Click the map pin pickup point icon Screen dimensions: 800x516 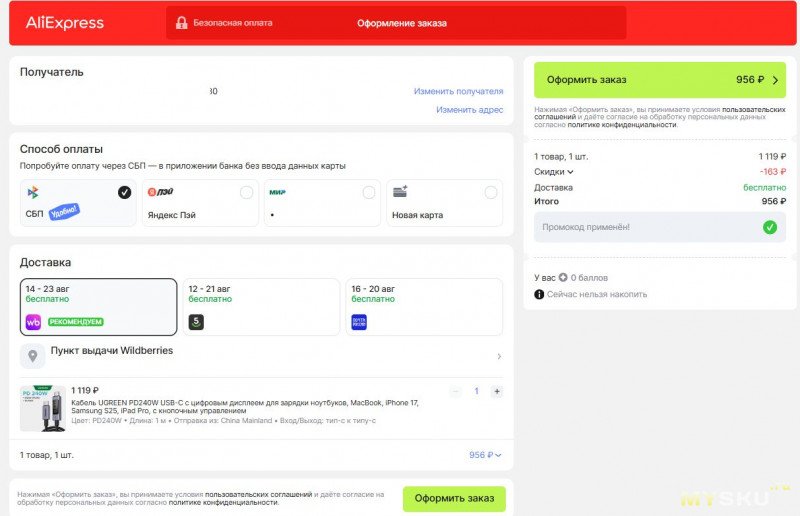click(x=33, y=356)
